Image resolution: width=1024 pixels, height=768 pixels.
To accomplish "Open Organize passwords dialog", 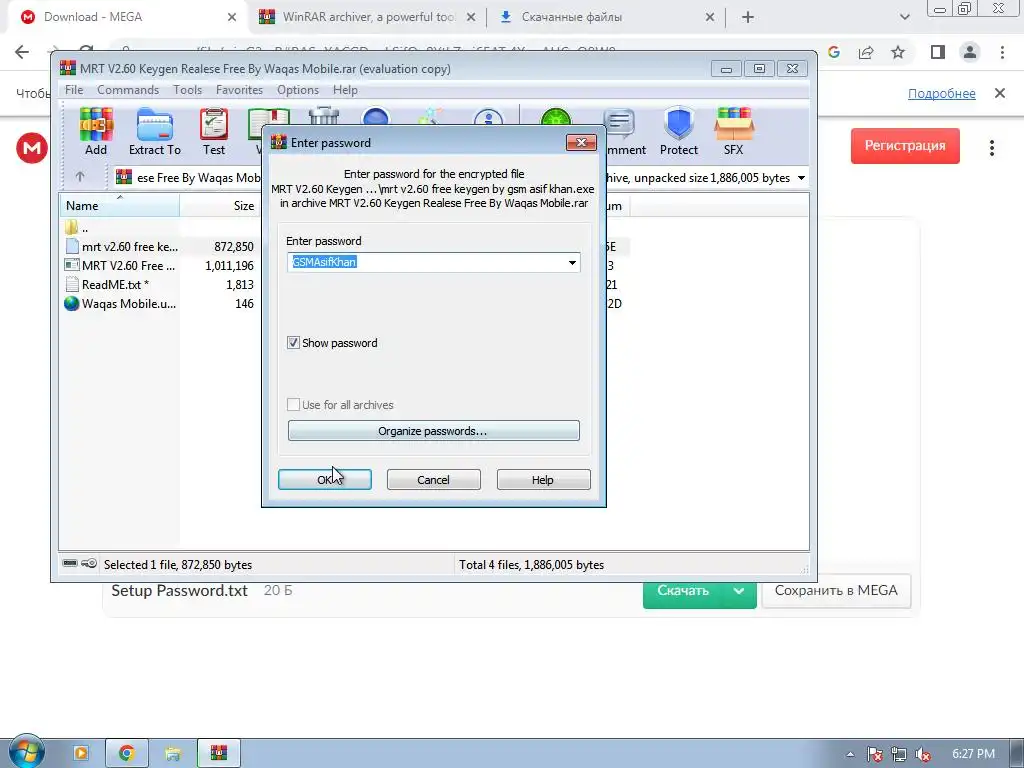I will click(x=434, y=431).
